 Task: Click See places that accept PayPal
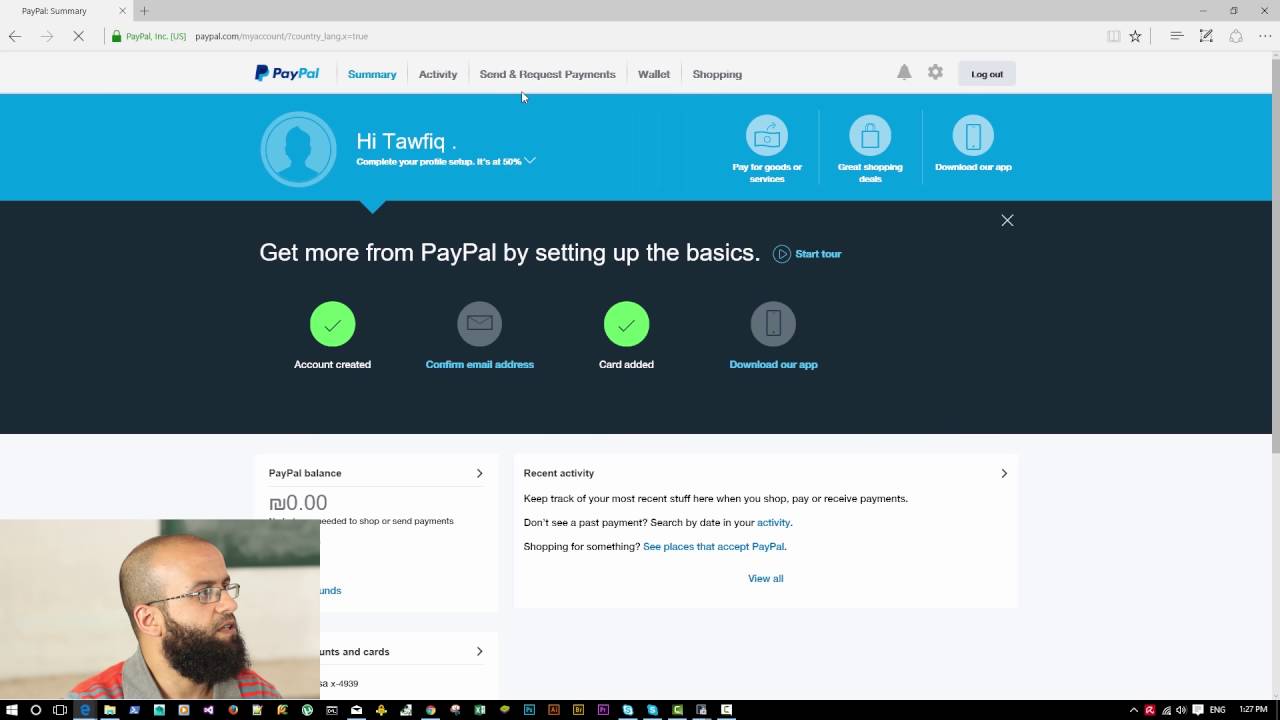(714, 546)
